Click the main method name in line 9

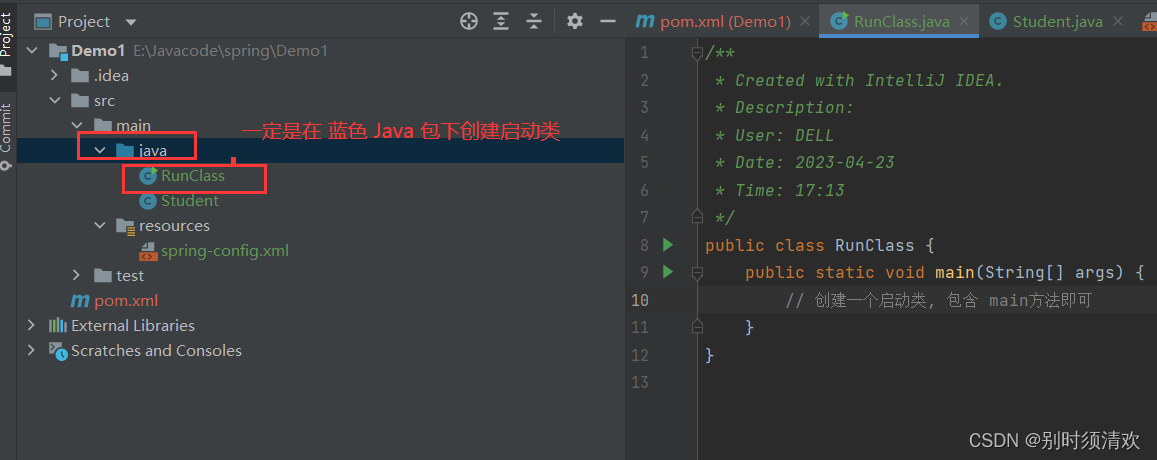pos(955,272)
